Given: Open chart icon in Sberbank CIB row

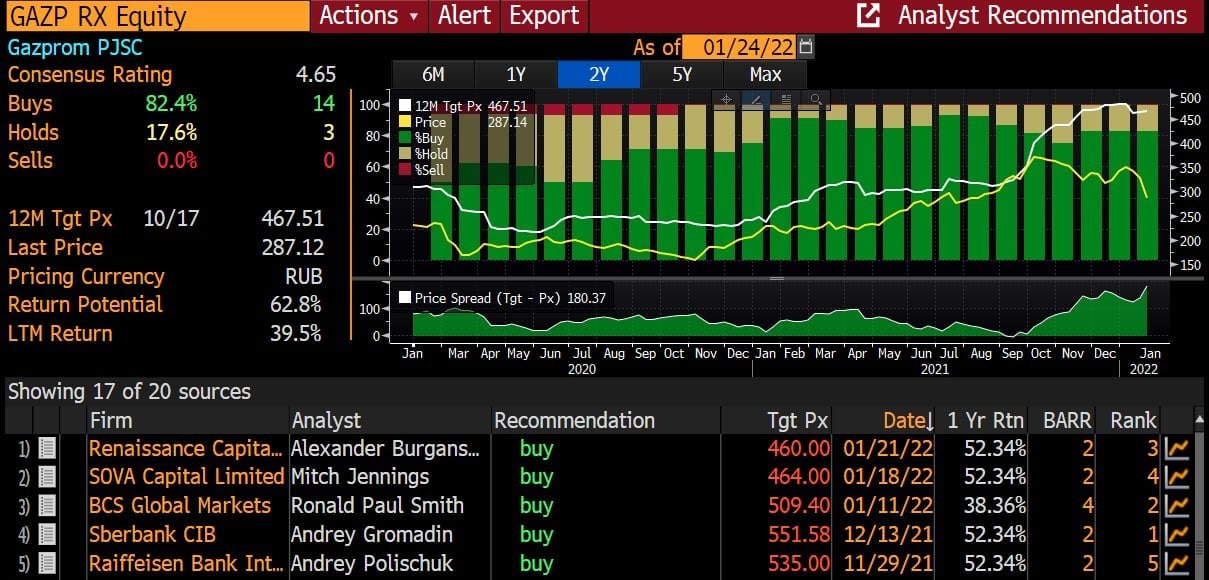Looking at the screenshot, I should [1178, 535].
